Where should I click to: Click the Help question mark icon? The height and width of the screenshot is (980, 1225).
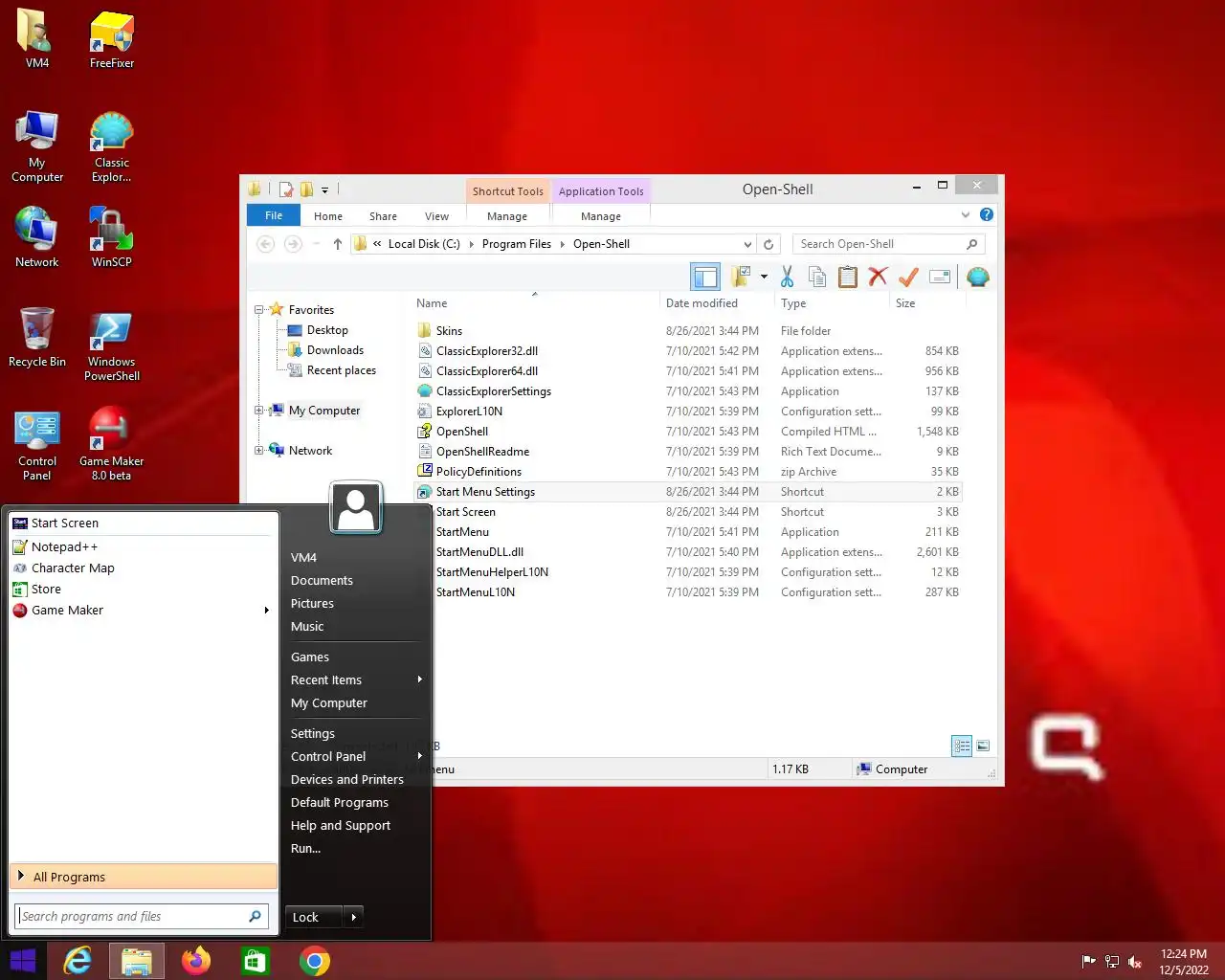click(987, 214)
